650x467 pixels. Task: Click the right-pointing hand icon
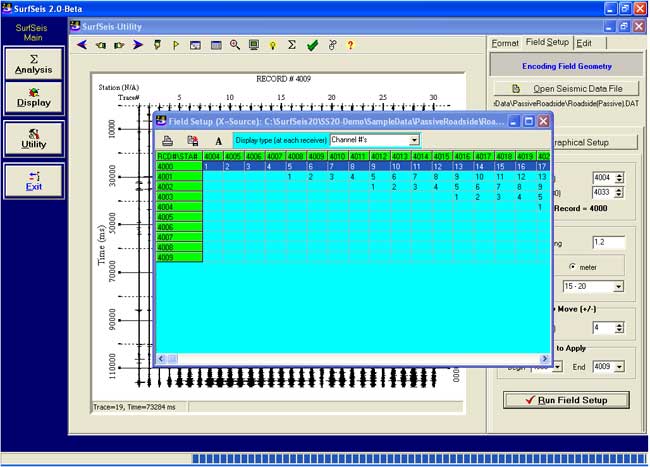tap(119, 45)
